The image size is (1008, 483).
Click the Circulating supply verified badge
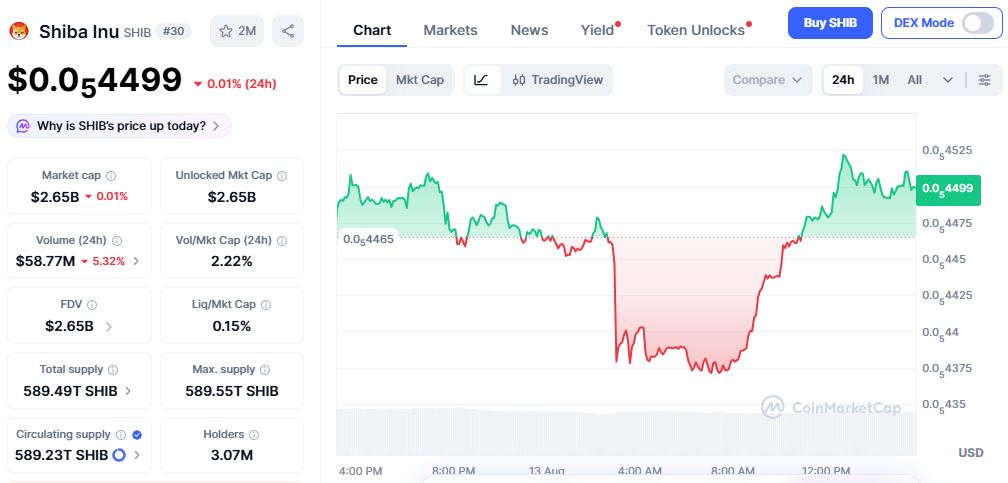[x=137, y=435]
